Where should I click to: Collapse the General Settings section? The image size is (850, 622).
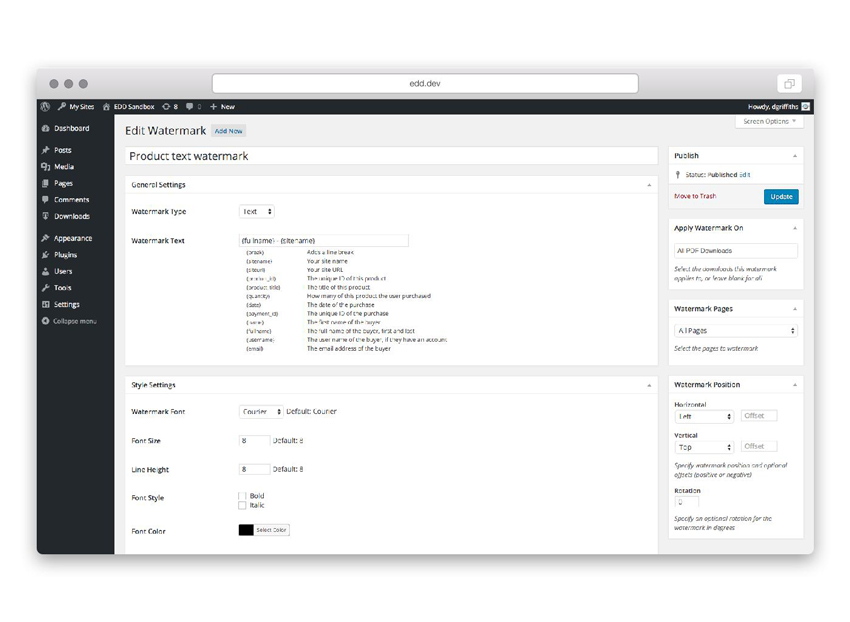(651, 184)
